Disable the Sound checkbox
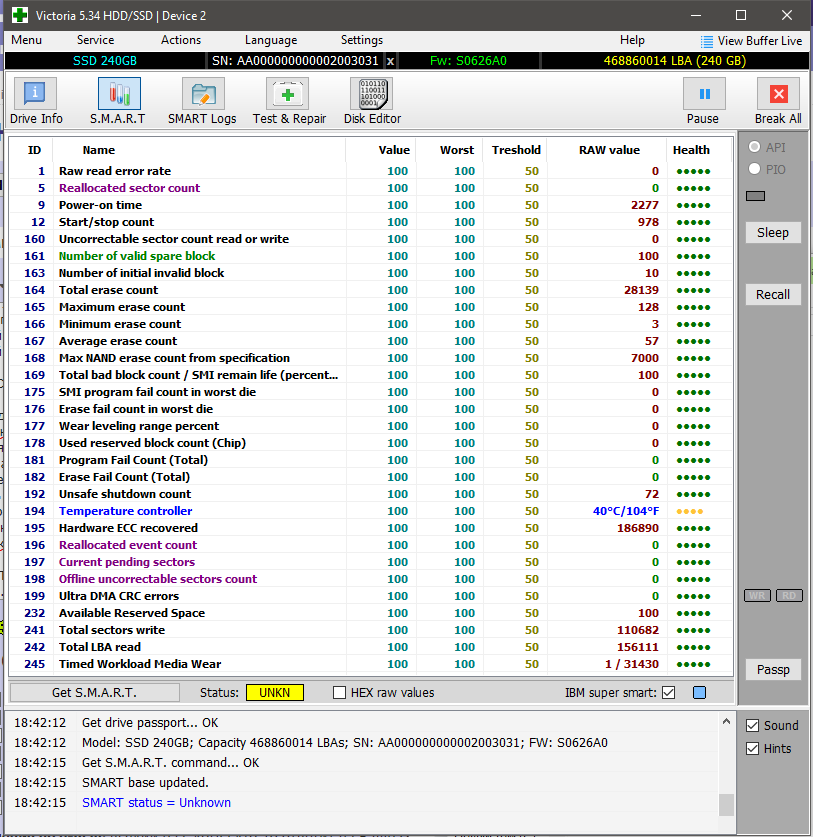Viewport: 813px width, 837px height. [x=754, y=726]
